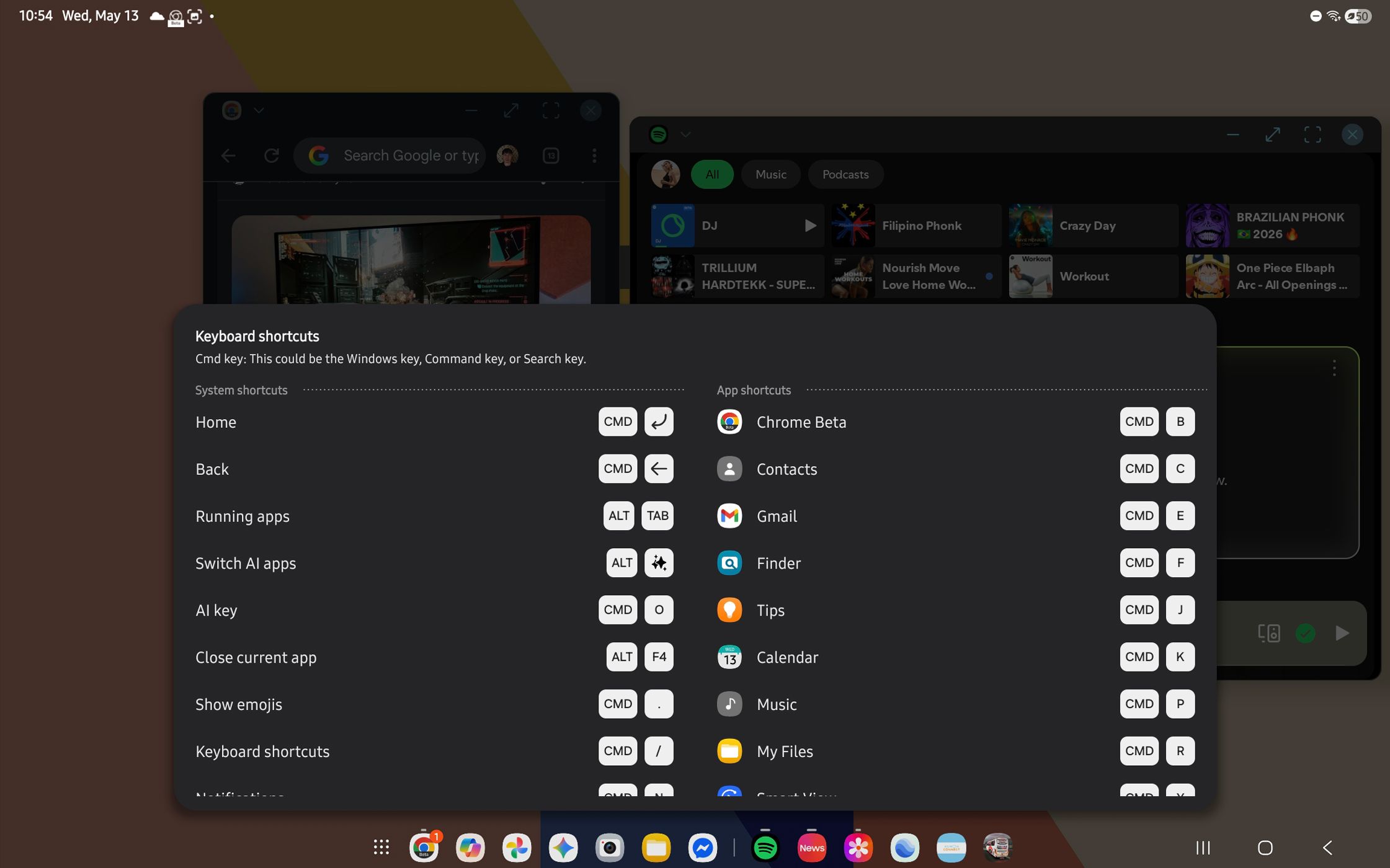The height and width of the screenshot is (868, 1390).
Task: Open pink flower Gallery app in taskbar
Action: point(858,847)
